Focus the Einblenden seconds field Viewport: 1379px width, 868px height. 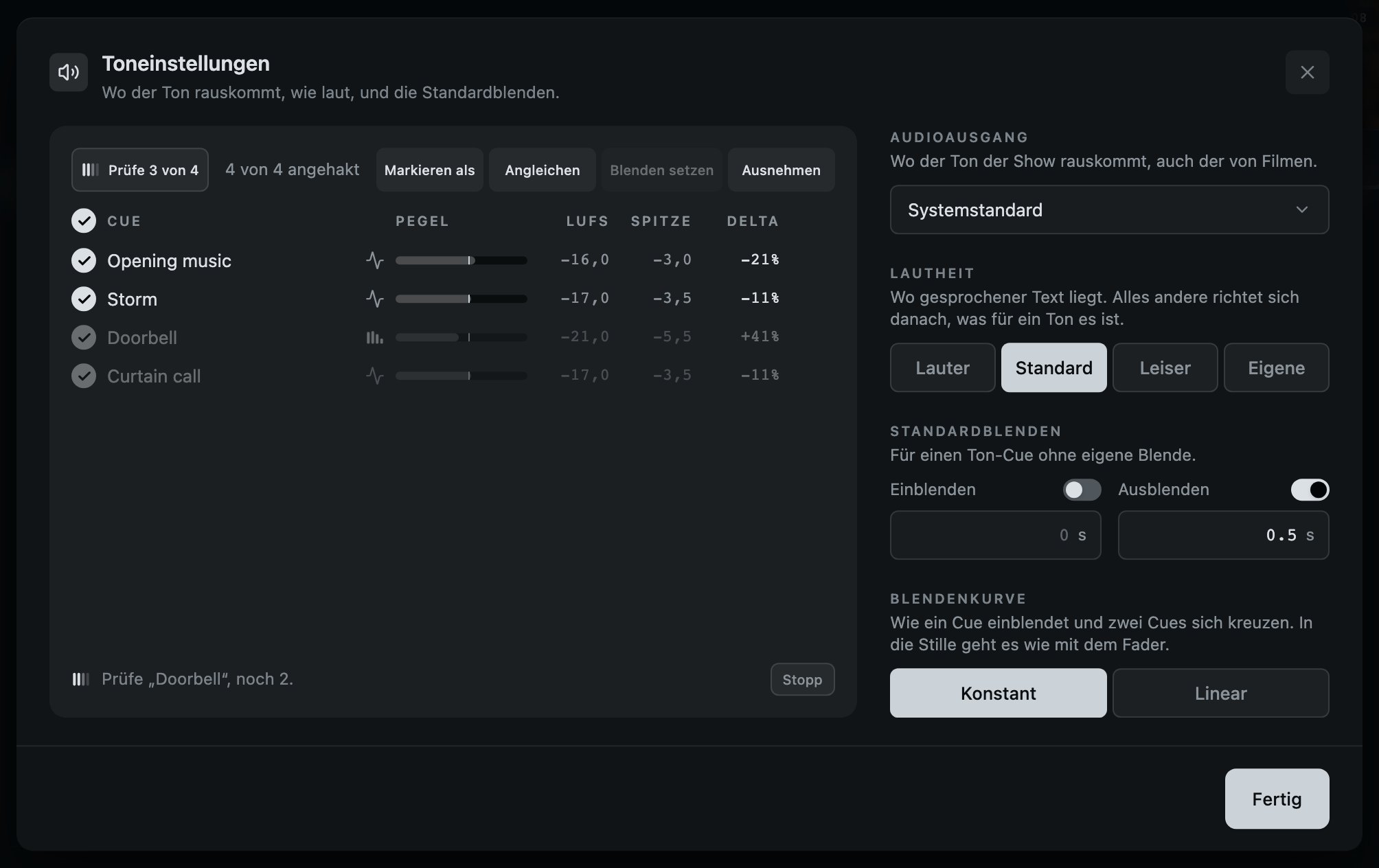pyautogui.click(x=995, y=535)
